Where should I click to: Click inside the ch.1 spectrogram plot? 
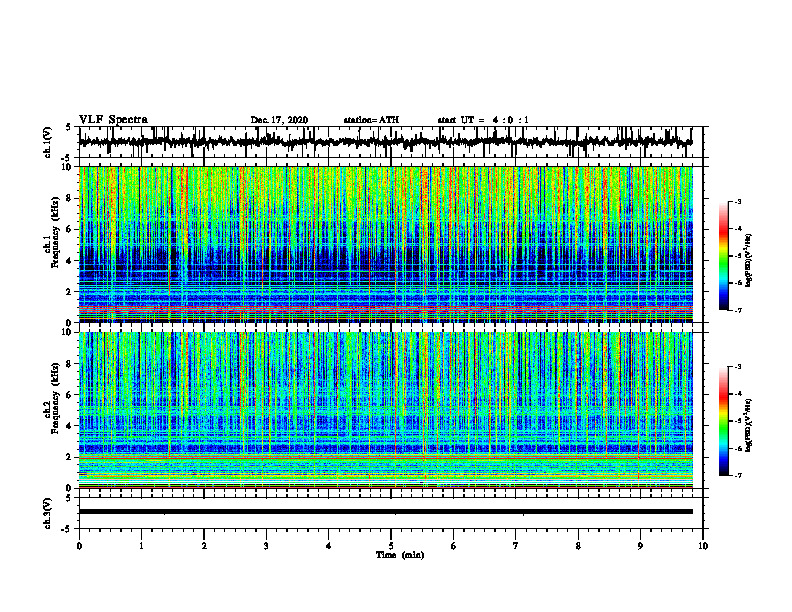[386, 244]
